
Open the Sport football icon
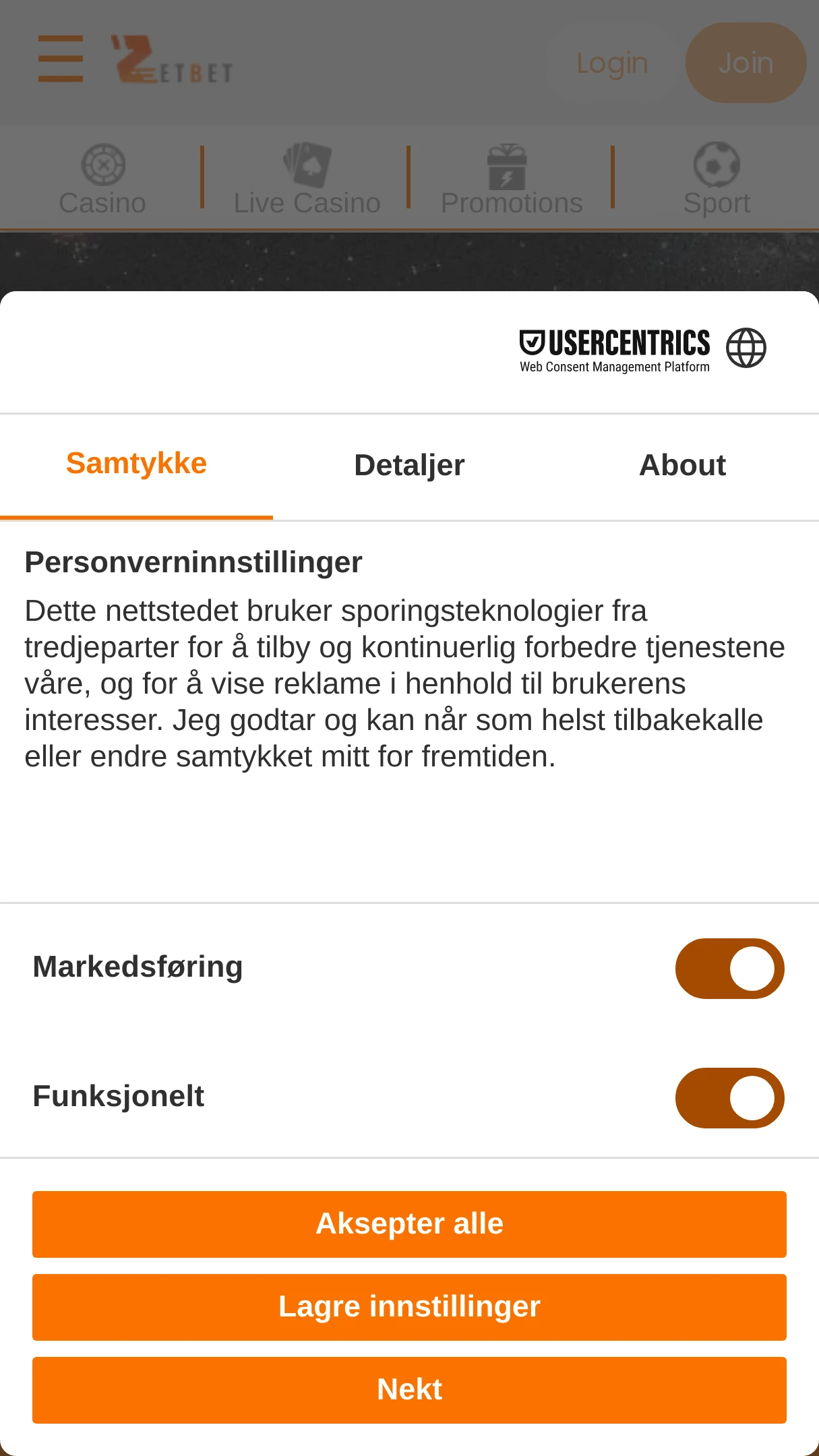[x=717, y=164]
